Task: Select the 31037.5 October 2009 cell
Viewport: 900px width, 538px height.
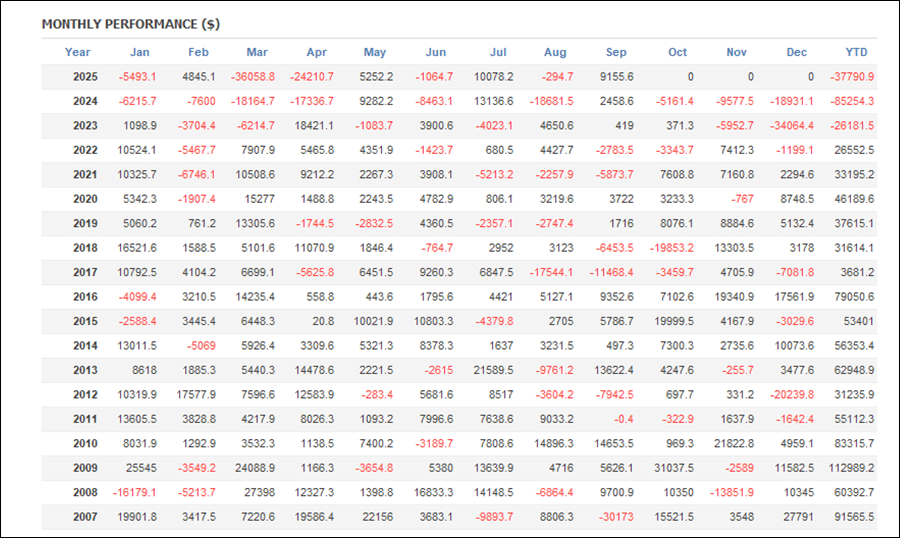Action: (x=672, y=467)
